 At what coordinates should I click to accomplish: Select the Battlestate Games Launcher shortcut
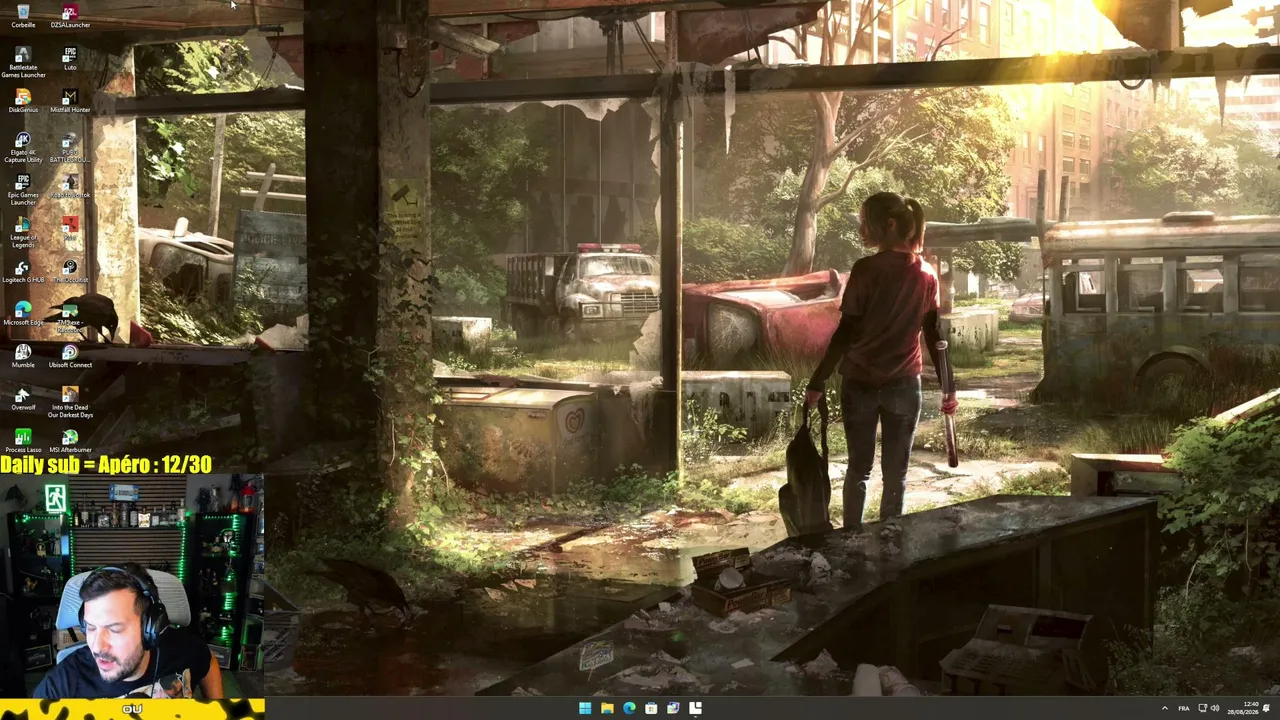coord(23,62)
